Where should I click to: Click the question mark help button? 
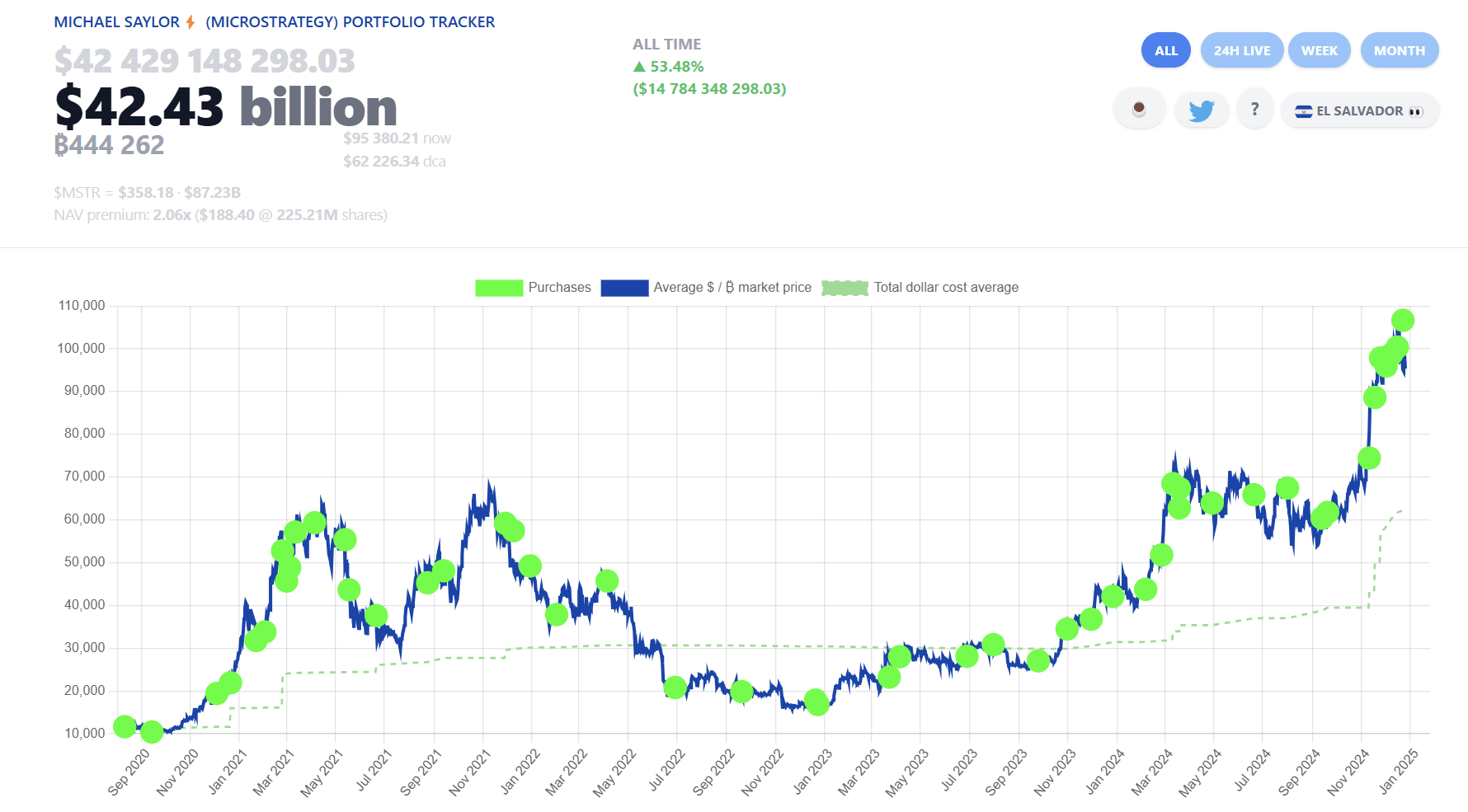click(x=1254, y=110)
